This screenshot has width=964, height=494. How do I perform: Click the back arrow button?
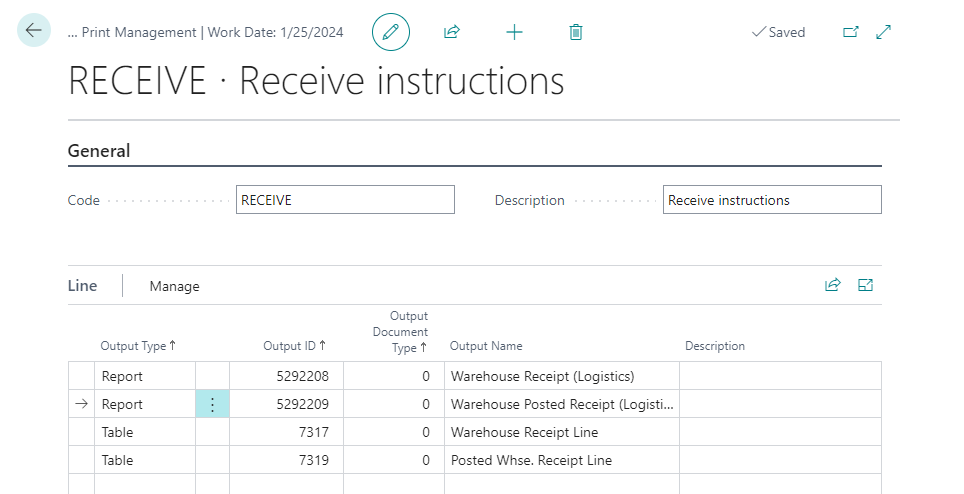tap(34, 31)
